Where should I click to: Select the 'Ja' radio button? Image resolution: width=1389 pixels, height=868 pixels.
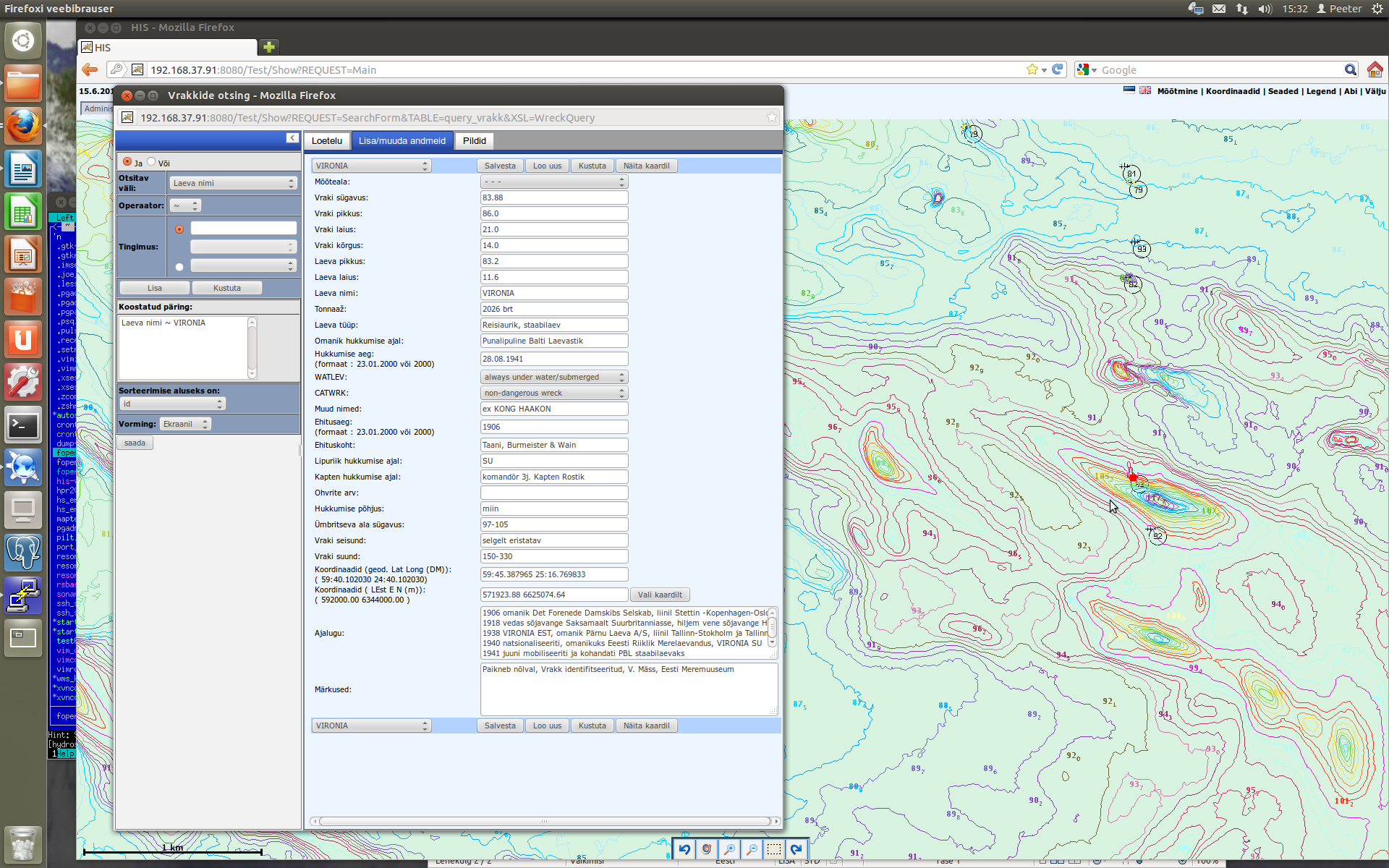pos(127,162)
